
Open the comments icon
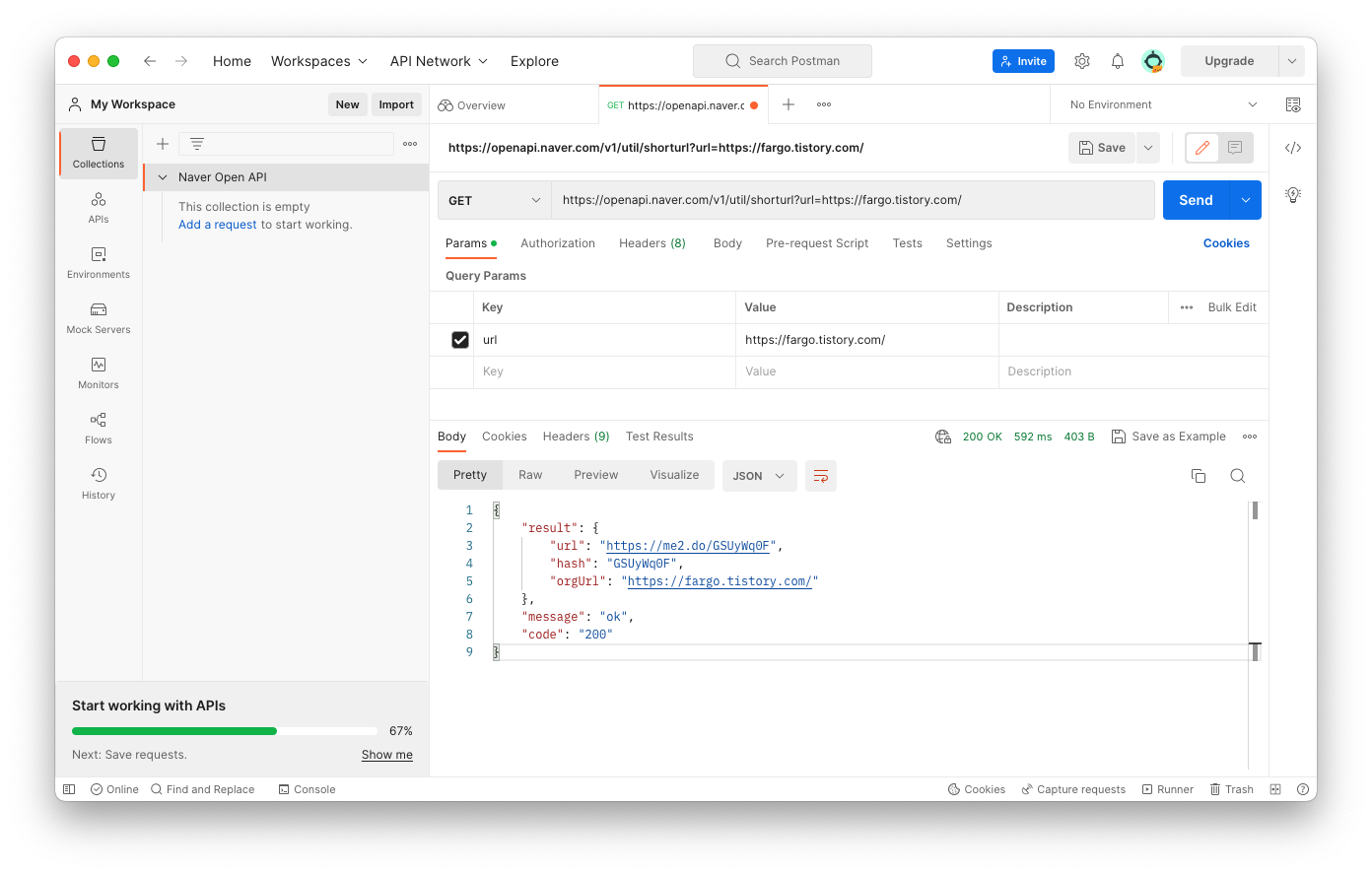coord(1235,148)
